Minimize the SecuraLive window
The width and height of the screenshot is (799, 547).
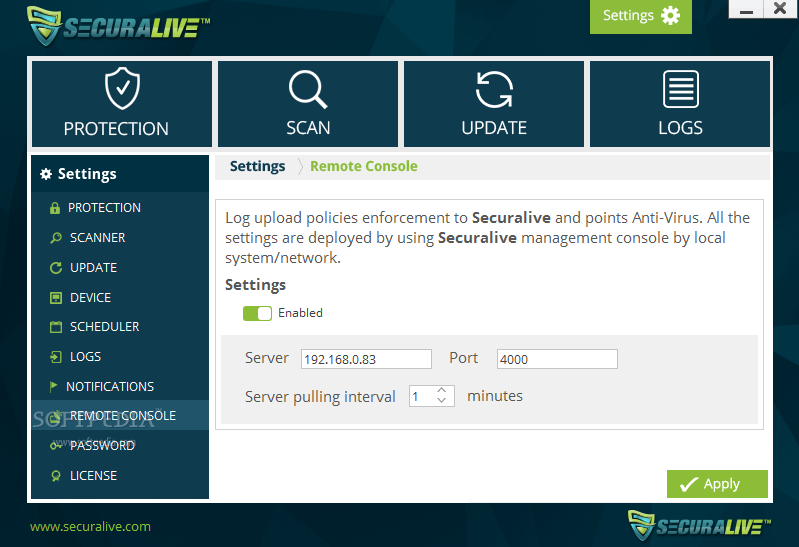(x=746, y=9)
